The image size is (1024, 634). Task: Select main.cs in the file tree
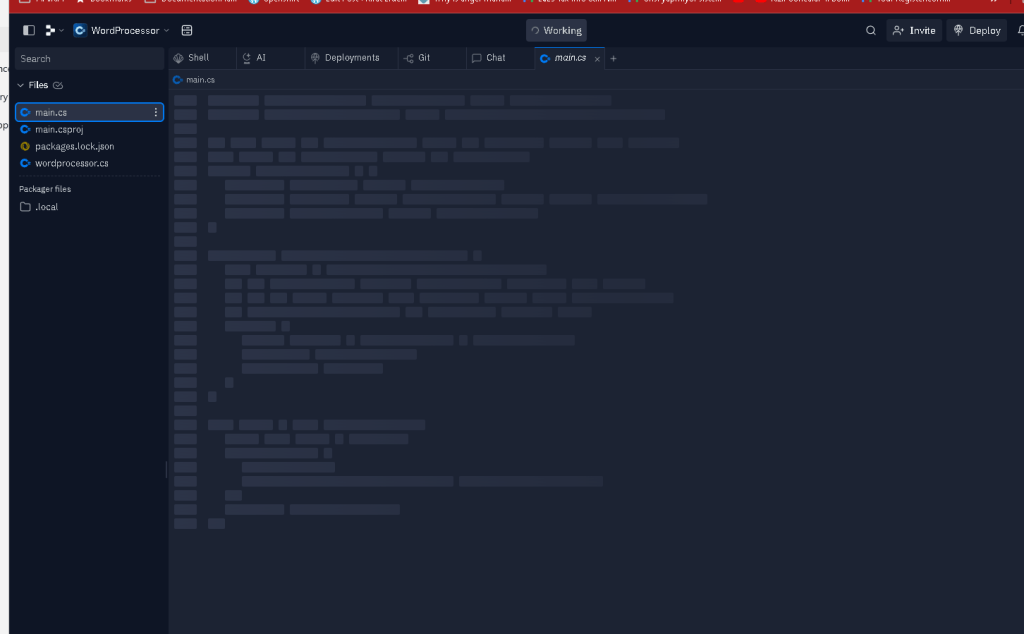click(x=89, y=112)
